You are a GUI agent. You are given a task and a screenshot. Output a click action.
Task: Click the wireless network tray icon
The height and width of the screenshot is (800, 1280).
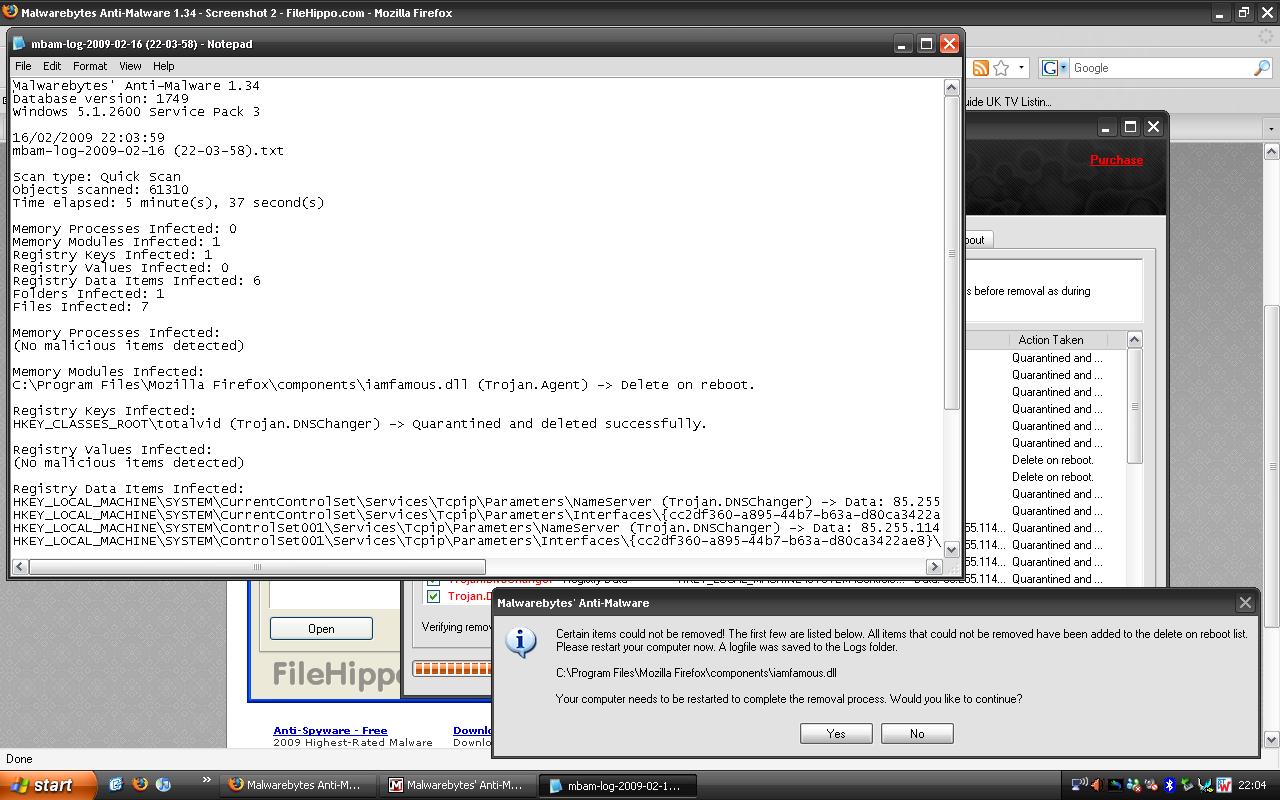click(x=1078, y=785)
